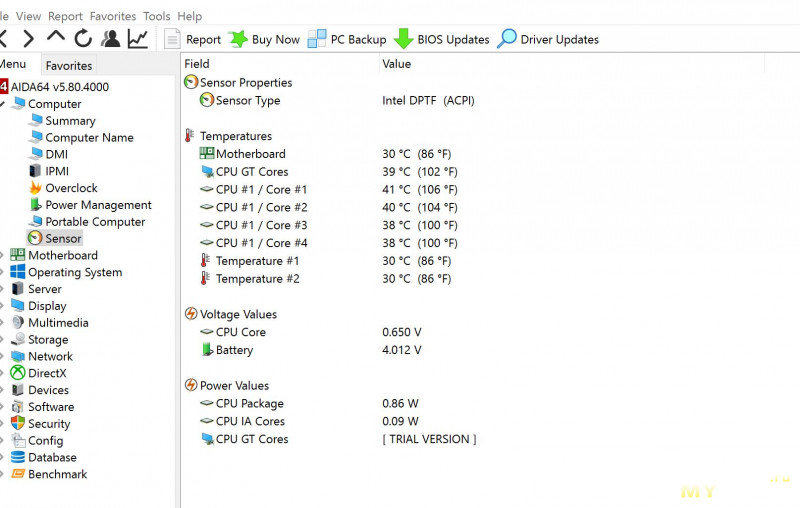Click the Driver Updates magnifier icon
Viewport: 800px width, 508px height.
tap(507, 39)
